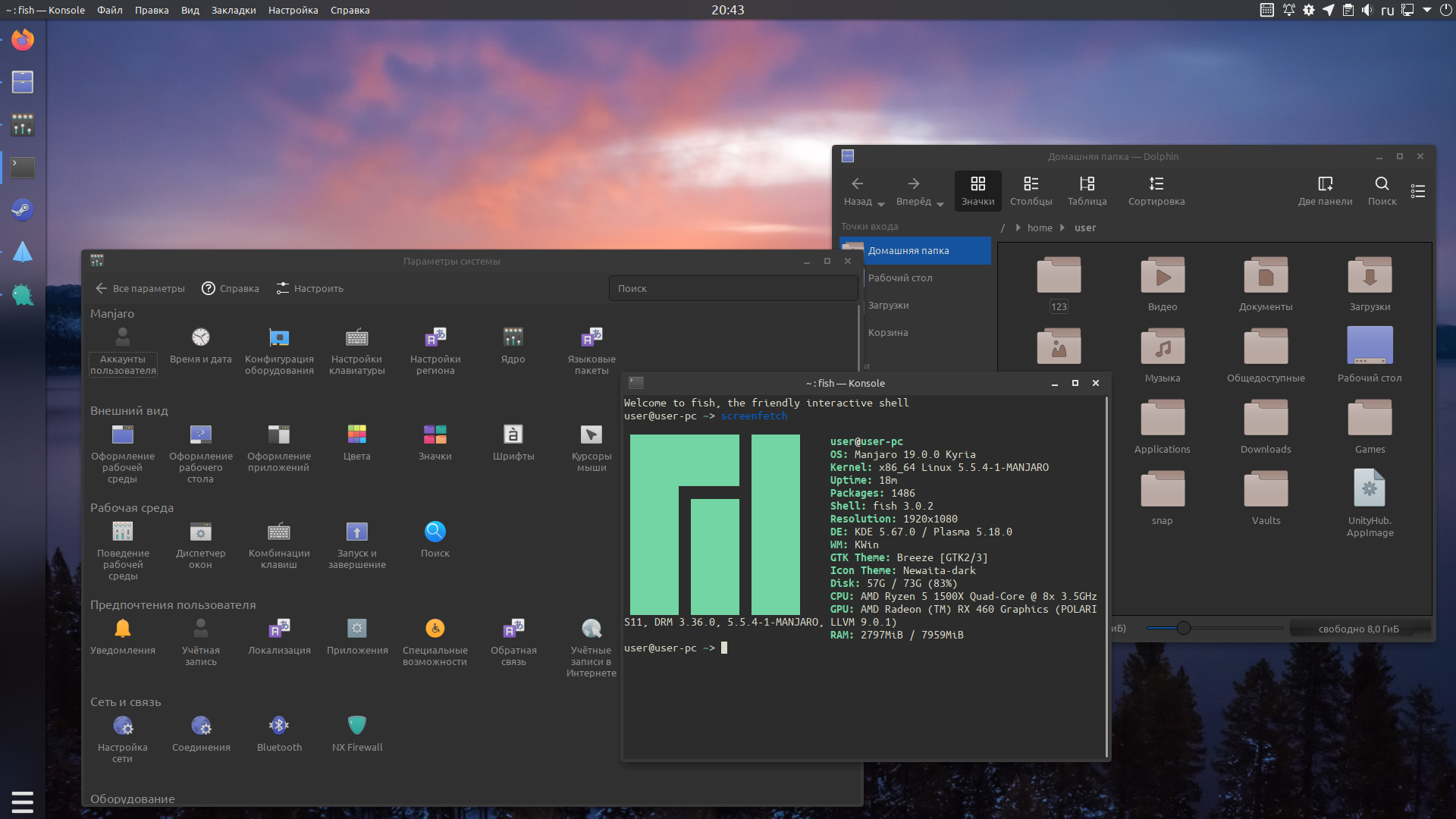Open NX Firewall settings
This screenshot has height=819, width=1456.
pos(357,733)
